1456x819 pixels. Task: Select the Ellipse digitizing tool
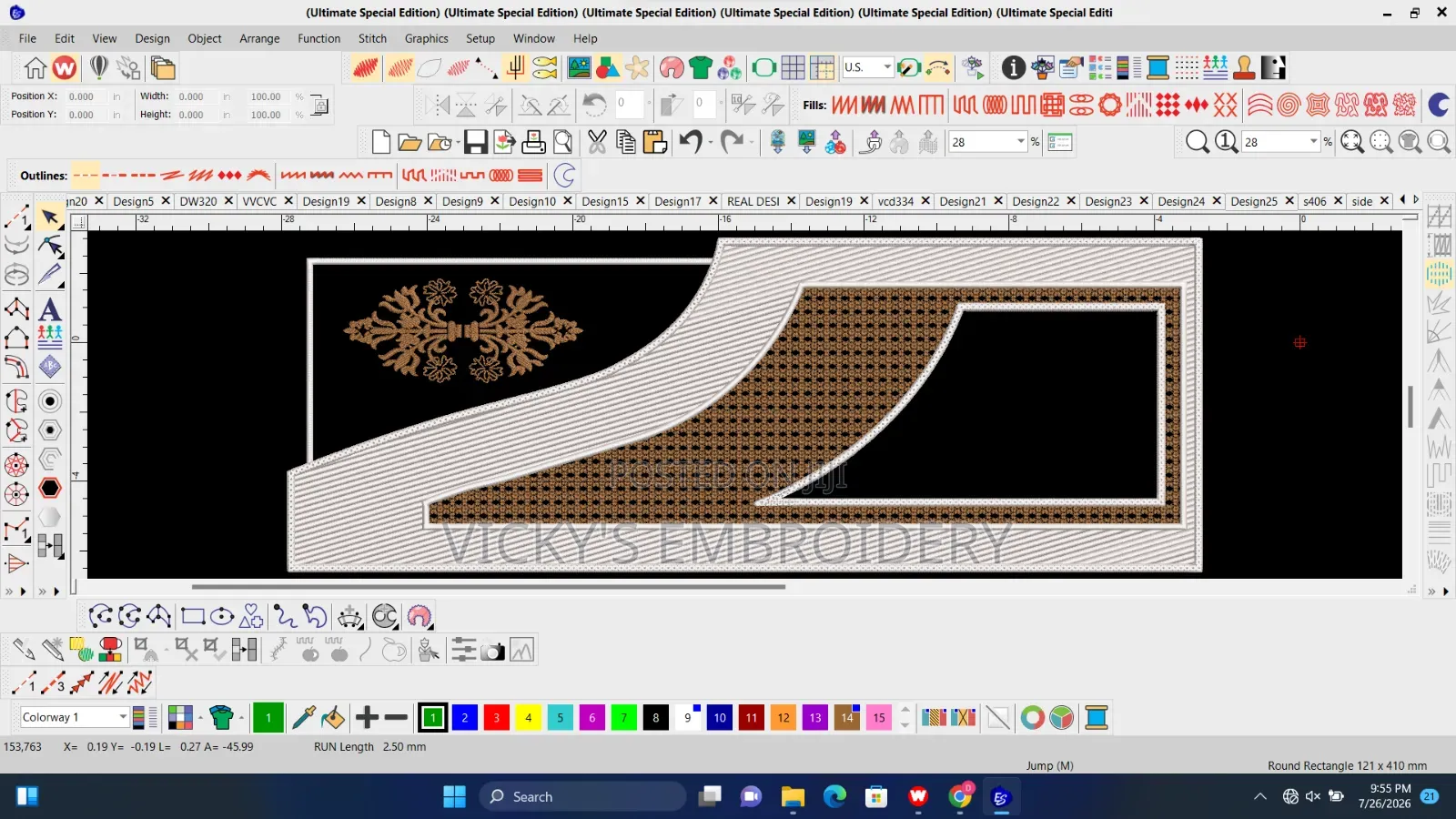pyautogui.click(x=222, y=616)
